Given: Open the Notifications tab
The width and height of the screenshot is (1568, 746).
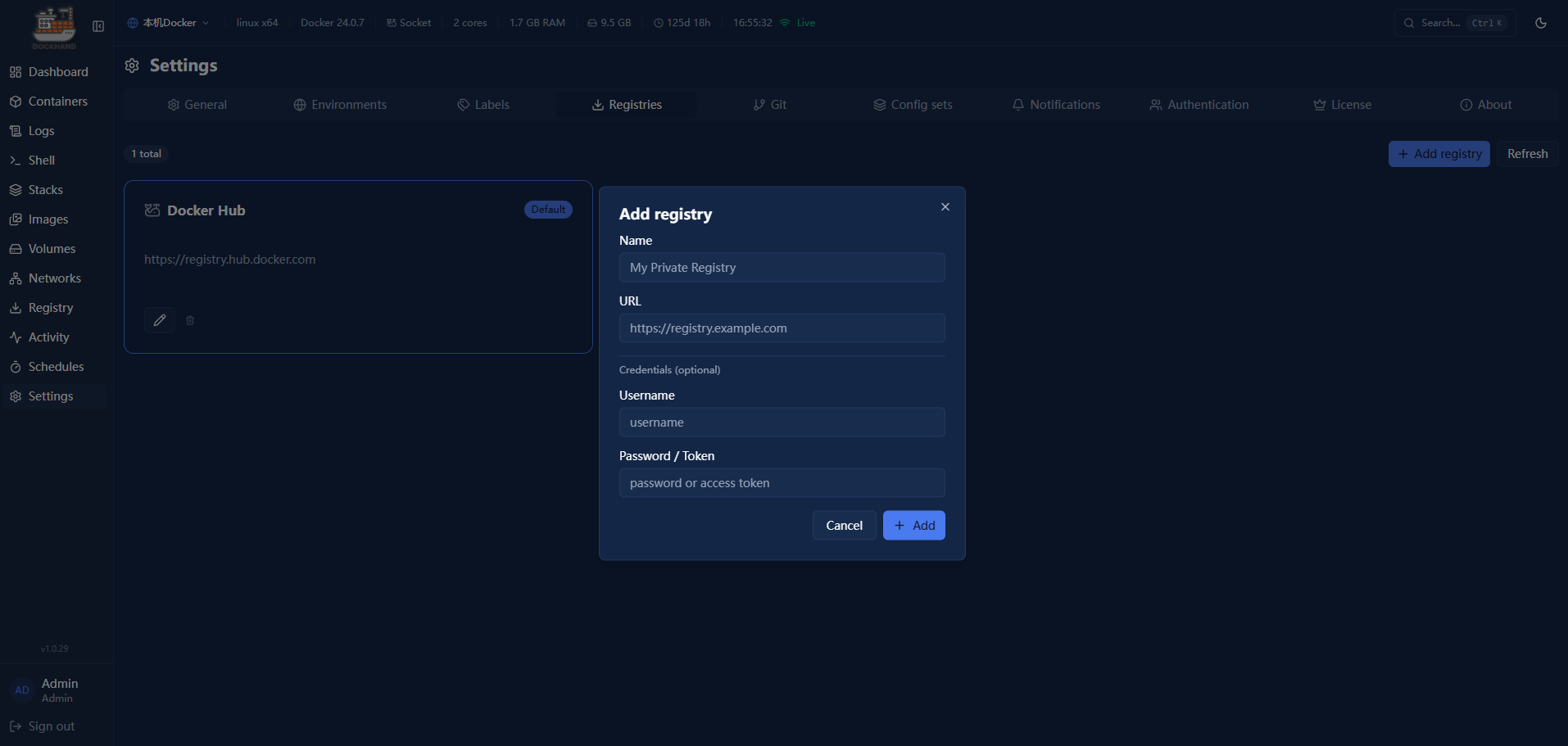Looking at the screenshot, I should 1056,105.
